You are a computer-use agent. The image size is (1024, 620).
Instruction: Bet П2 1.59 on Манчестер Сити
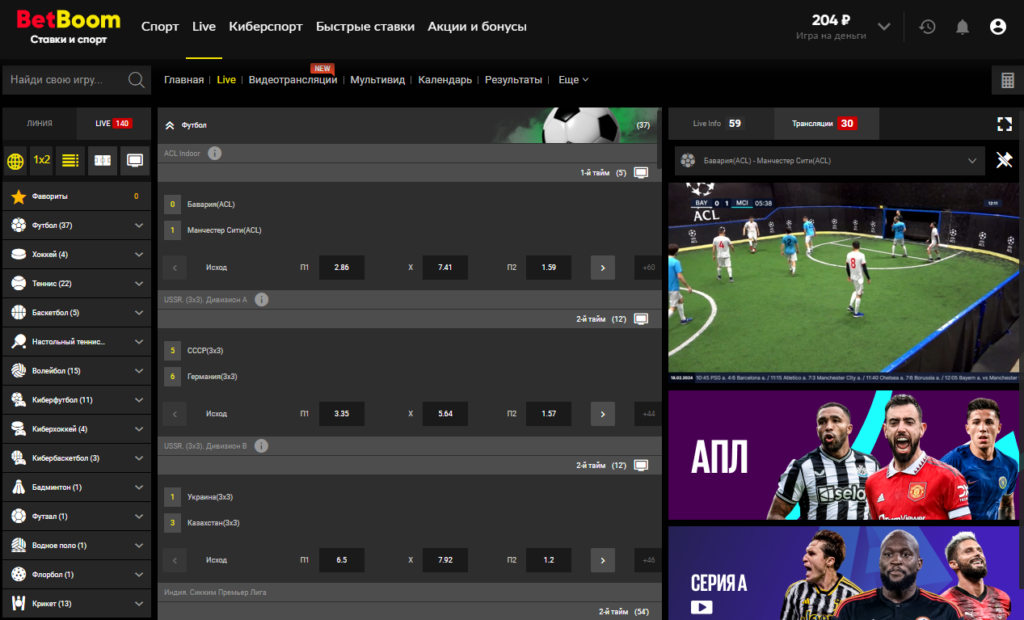tap(549, 267)
